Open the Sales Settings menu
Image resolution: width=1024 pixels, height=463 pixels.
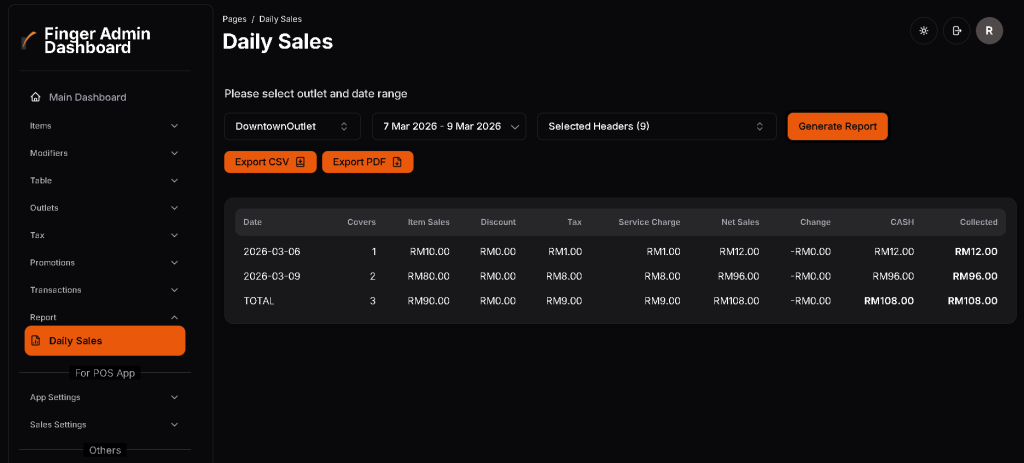(x=104, y=424)
